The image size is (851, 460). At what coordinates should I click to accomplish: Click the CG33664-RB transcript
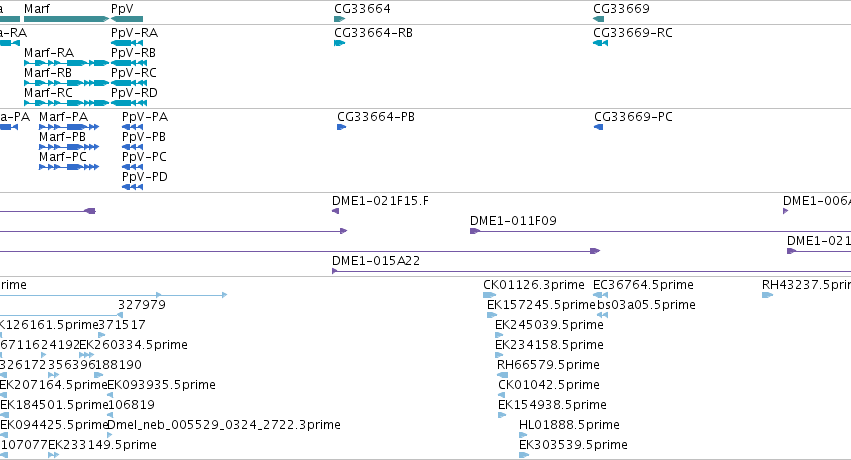coord(340,43)
